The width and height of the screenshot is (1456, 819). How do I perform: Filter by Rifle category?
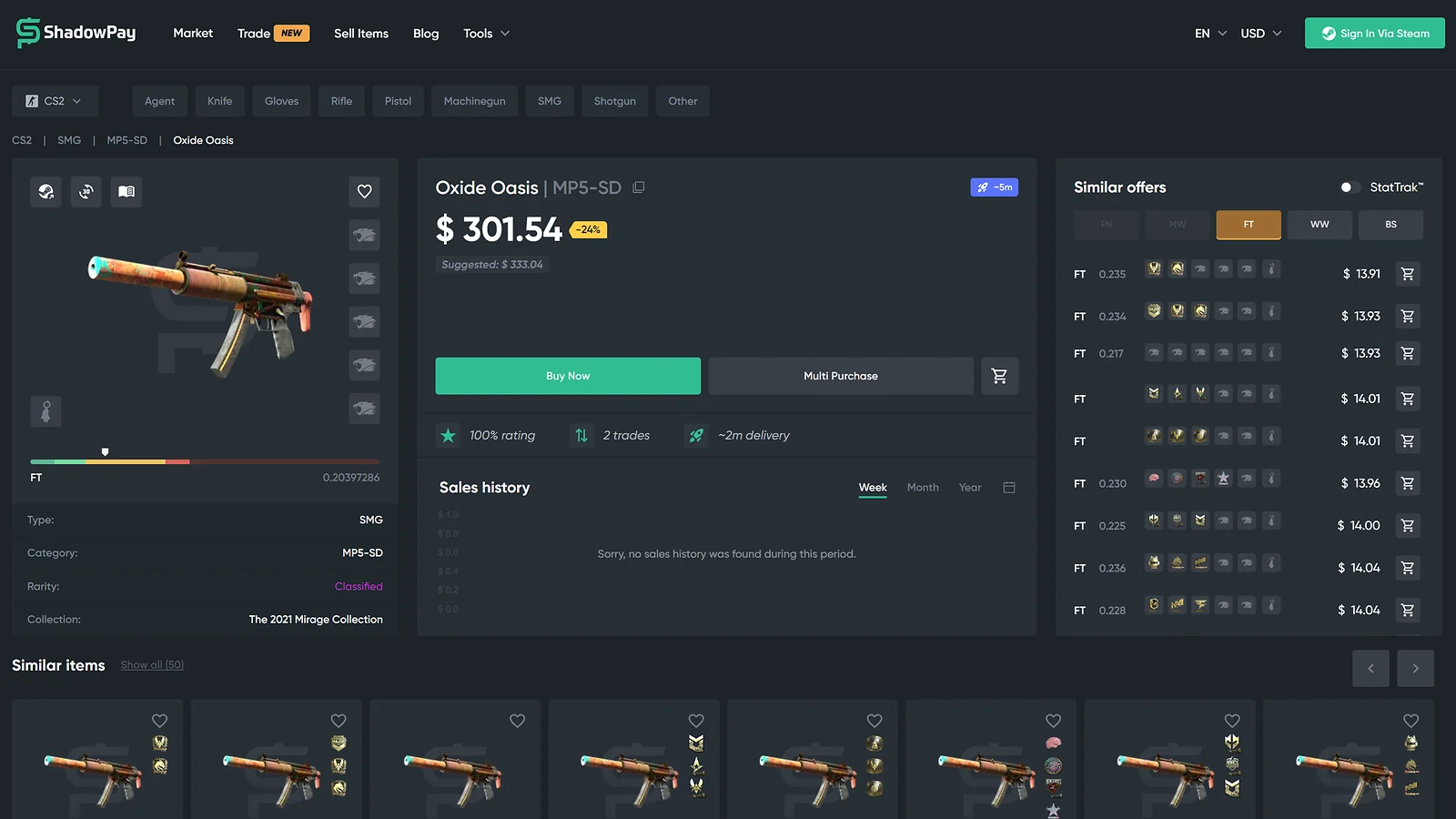pos(341,101)
